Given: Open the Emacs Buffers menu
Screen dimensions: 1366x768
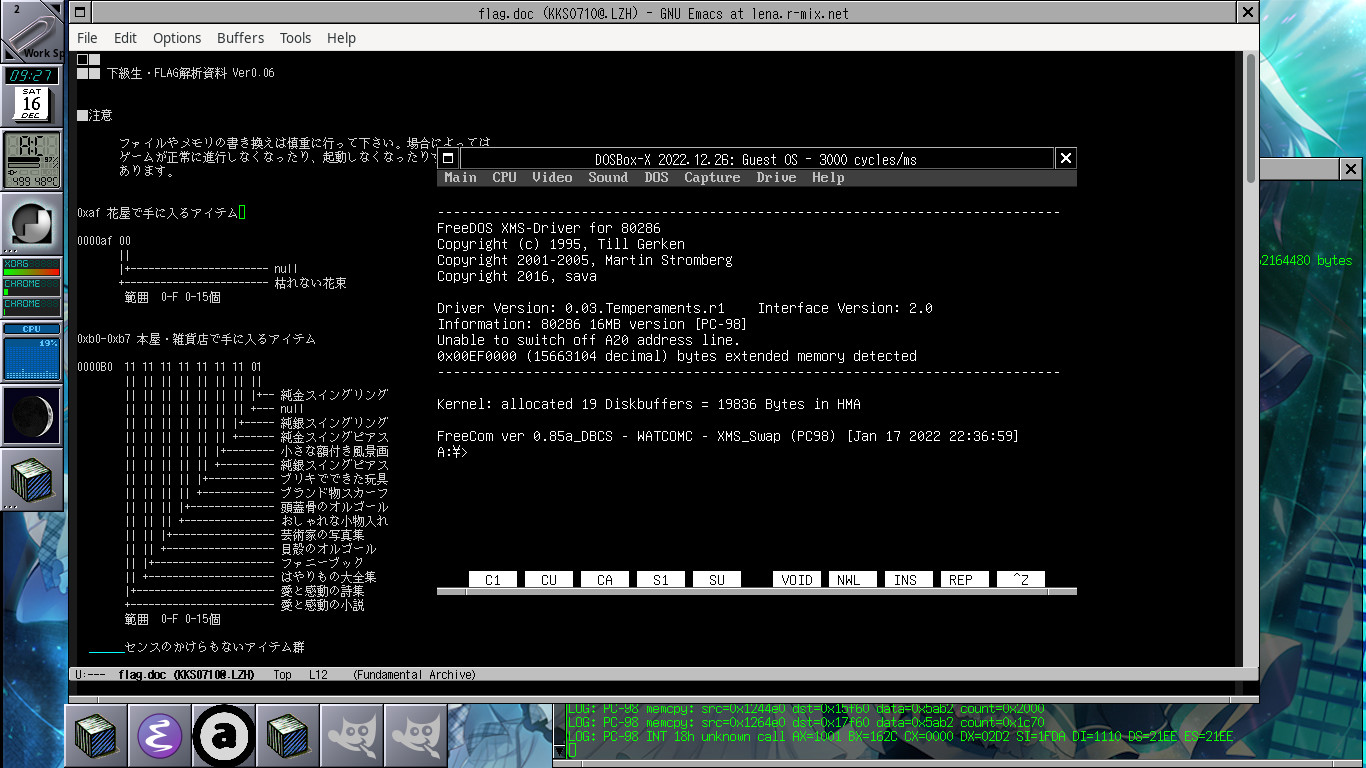Looking at the screenshot, I should point(240,38).
